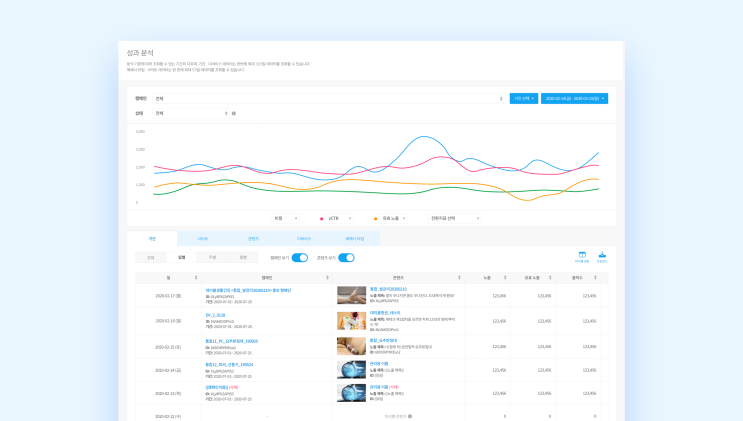Click the blue period select button
743x421 pixels.
524,99
